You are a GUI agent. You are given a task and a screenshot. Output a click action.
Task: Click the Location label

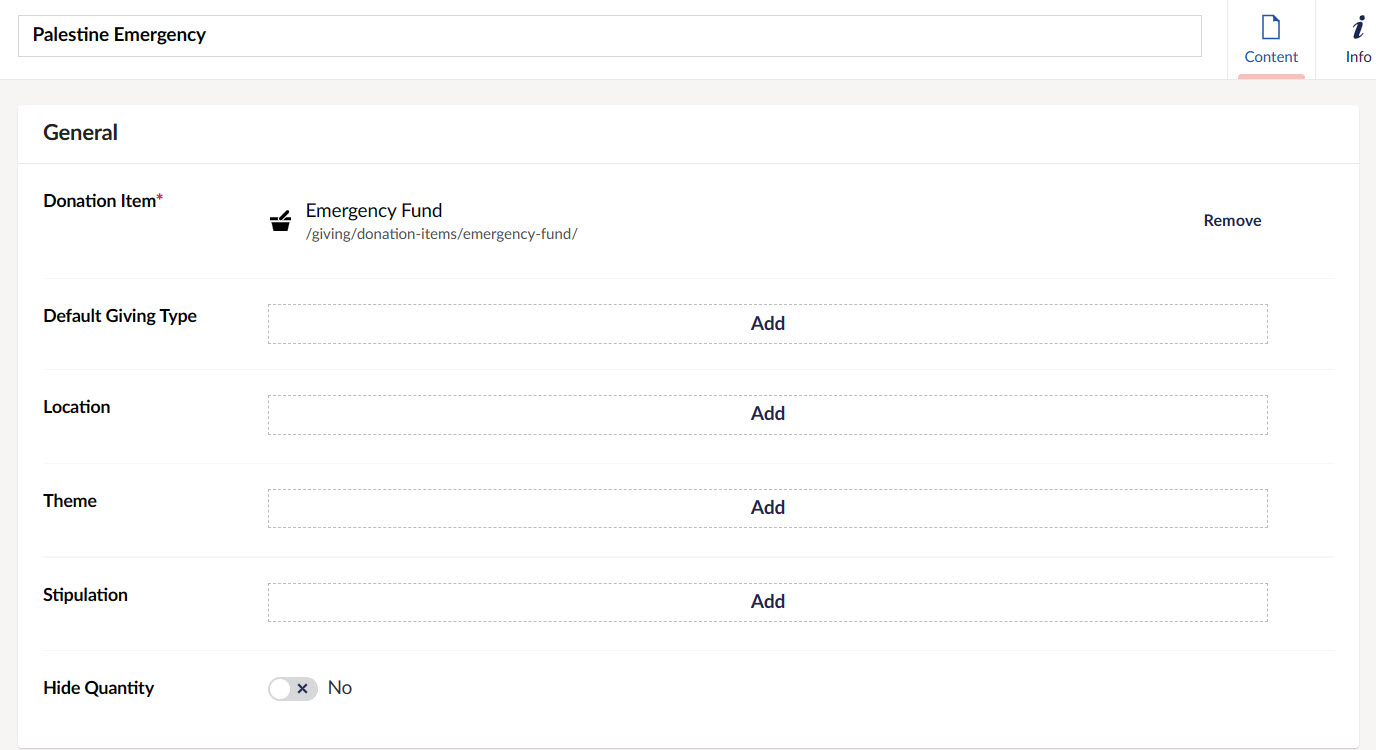click(x=77, y=407)
